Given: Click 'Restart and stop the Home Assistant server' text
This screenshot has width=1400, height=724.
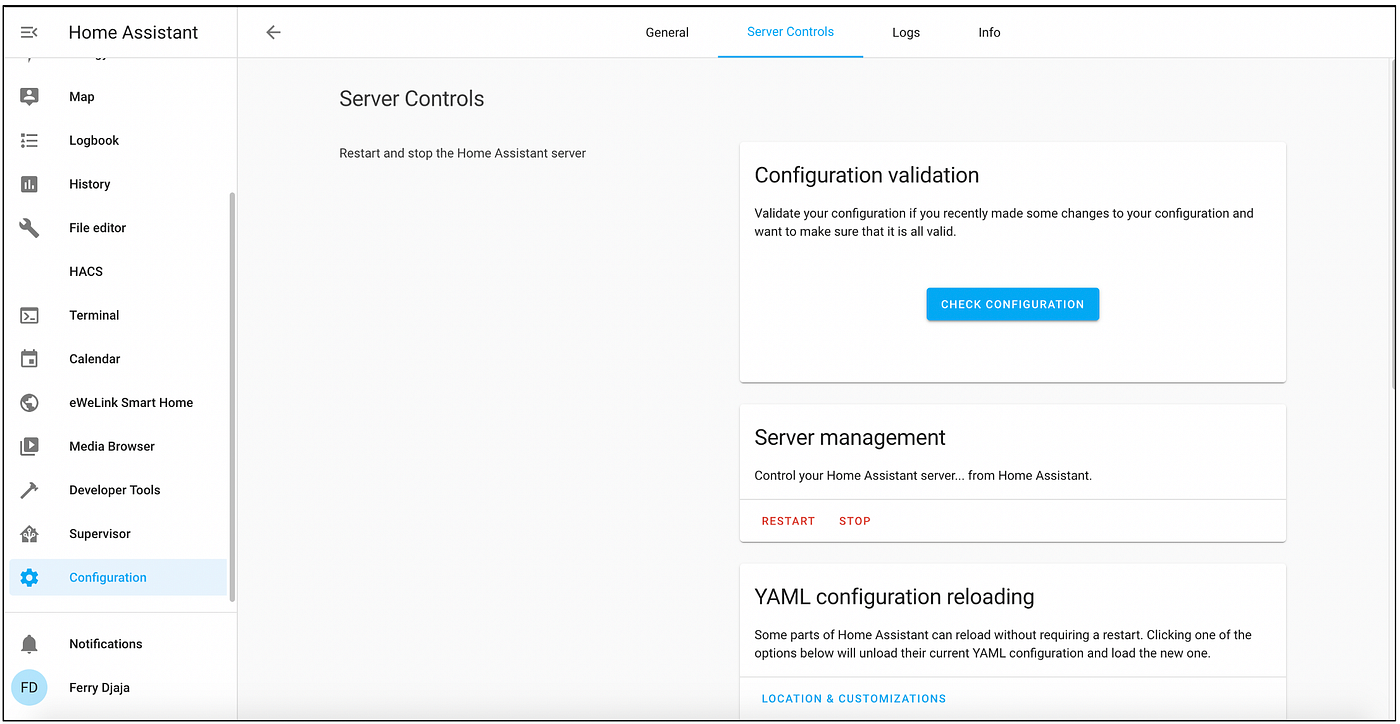Looking at the screenshot, I should (463, 153).
